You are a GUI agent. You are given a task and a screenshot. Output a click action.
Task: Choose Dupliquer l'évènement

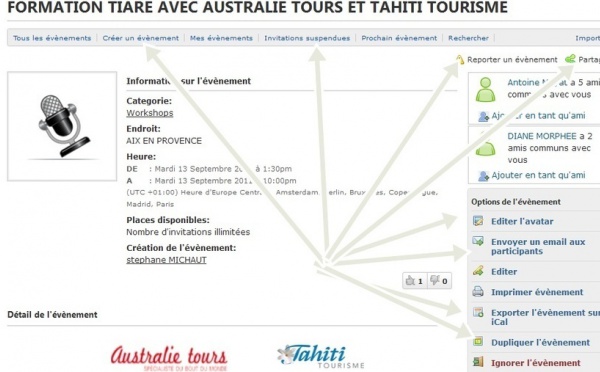click(x=540, y=343)
